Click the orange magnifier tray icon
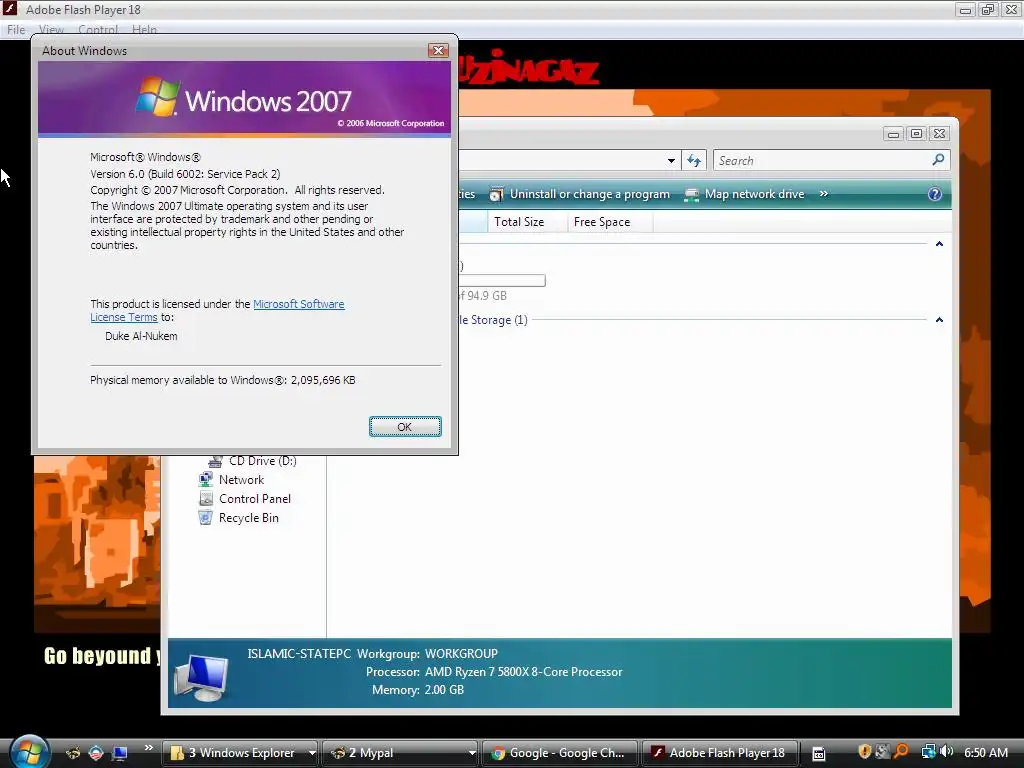The width and height of the screenshot is (1024, 768). point(901,752)
